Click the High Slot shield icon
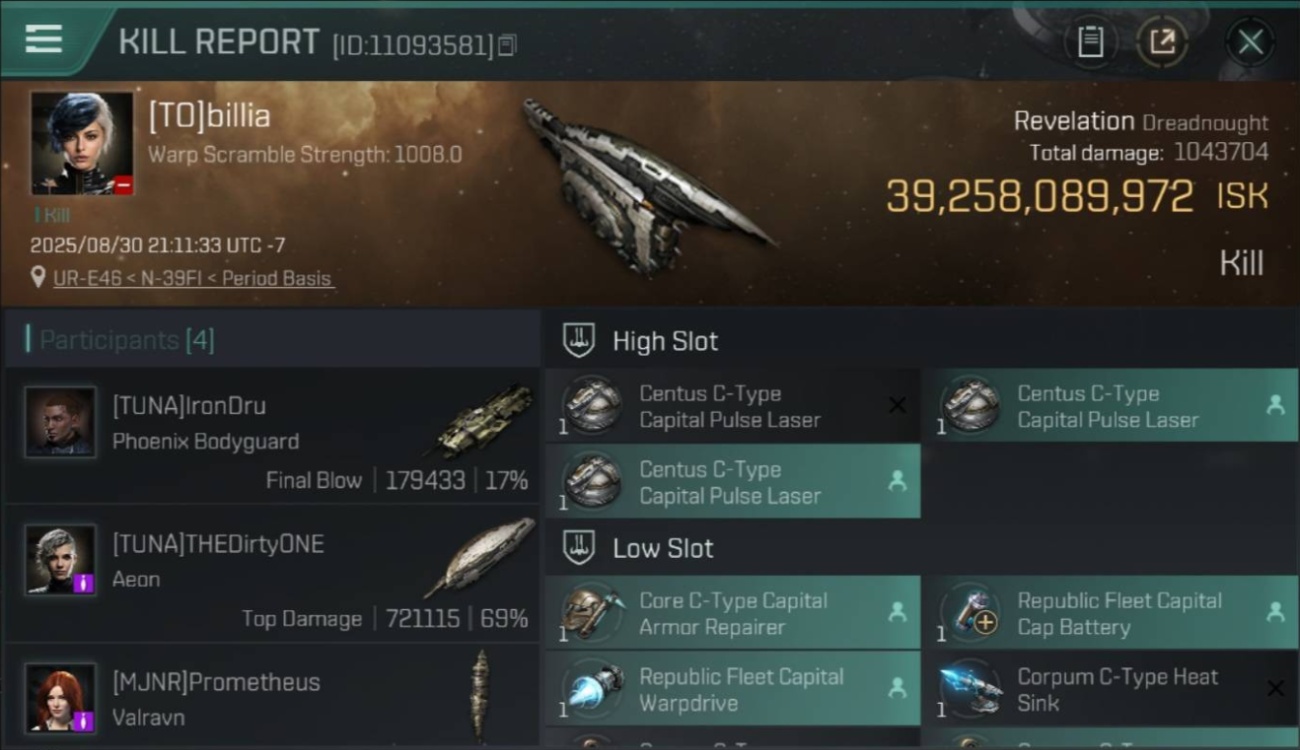Image resolution: width=1300 pixels, height=750 pixels. click(579, 340)
